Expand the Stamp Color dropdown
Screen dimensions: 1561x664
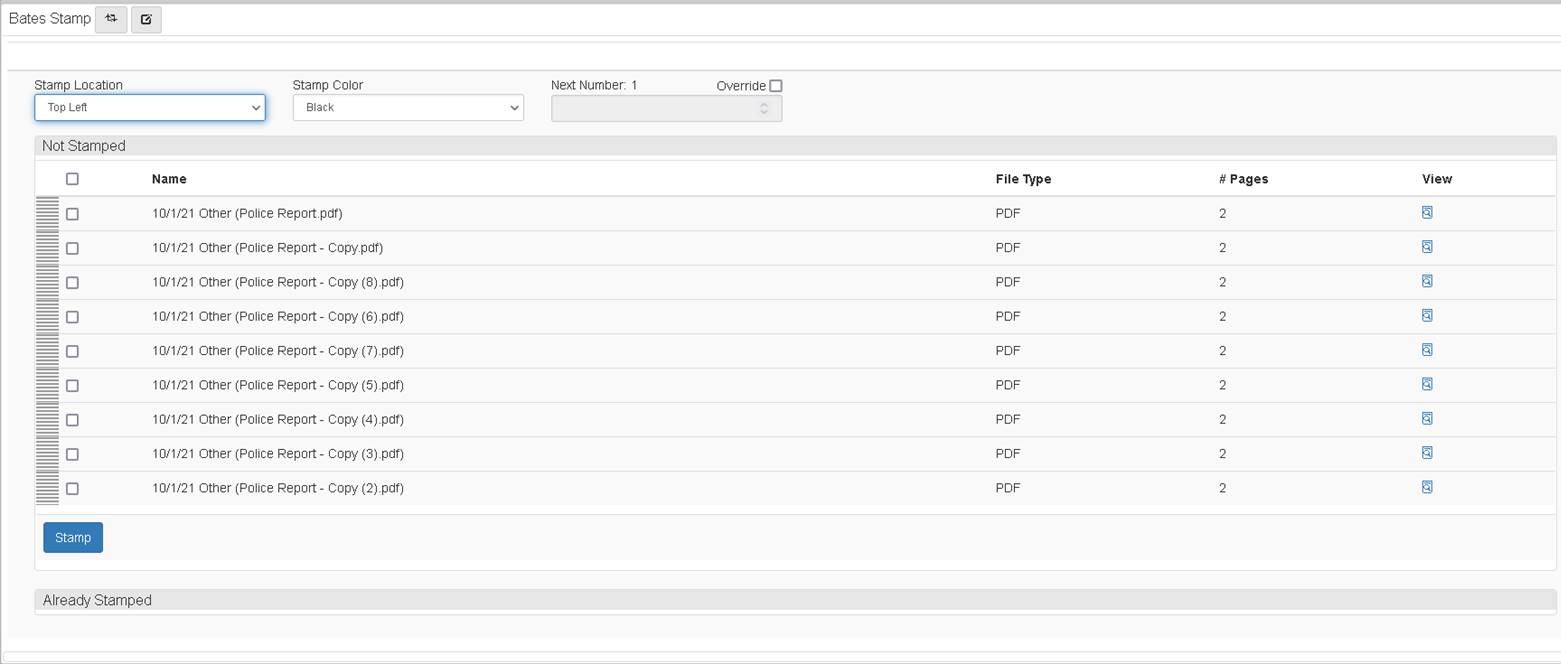point(408,108)
